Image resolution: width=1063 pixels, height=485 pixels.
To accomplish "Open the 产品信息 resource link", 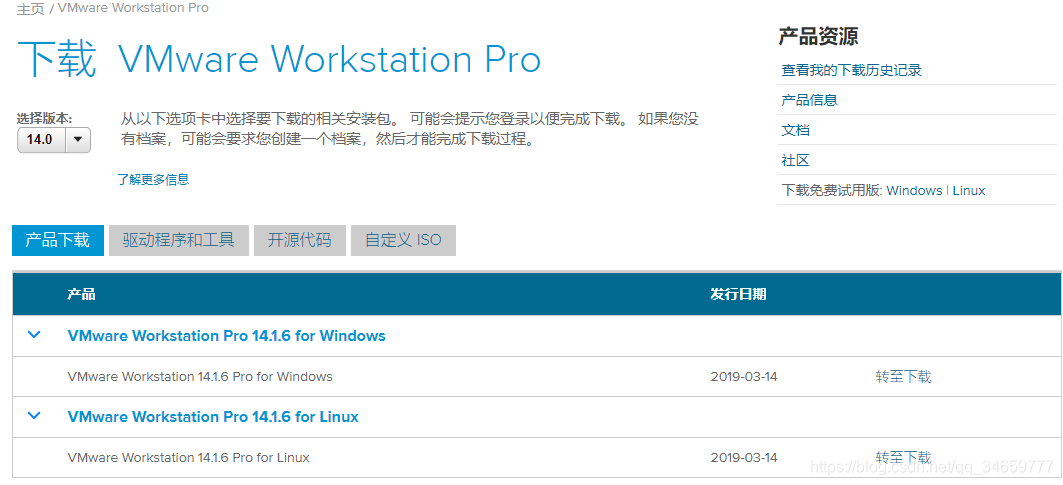I will click(x=809, y=100).
